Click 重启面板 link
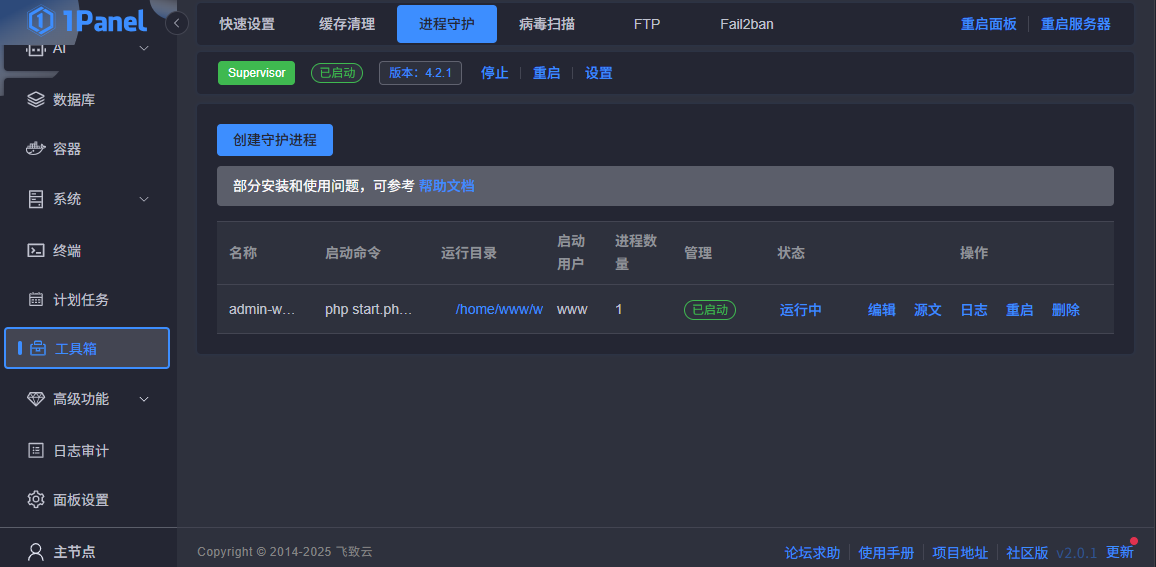The image size is (1156, 567). pyautogui.click(x=989, y=24)
